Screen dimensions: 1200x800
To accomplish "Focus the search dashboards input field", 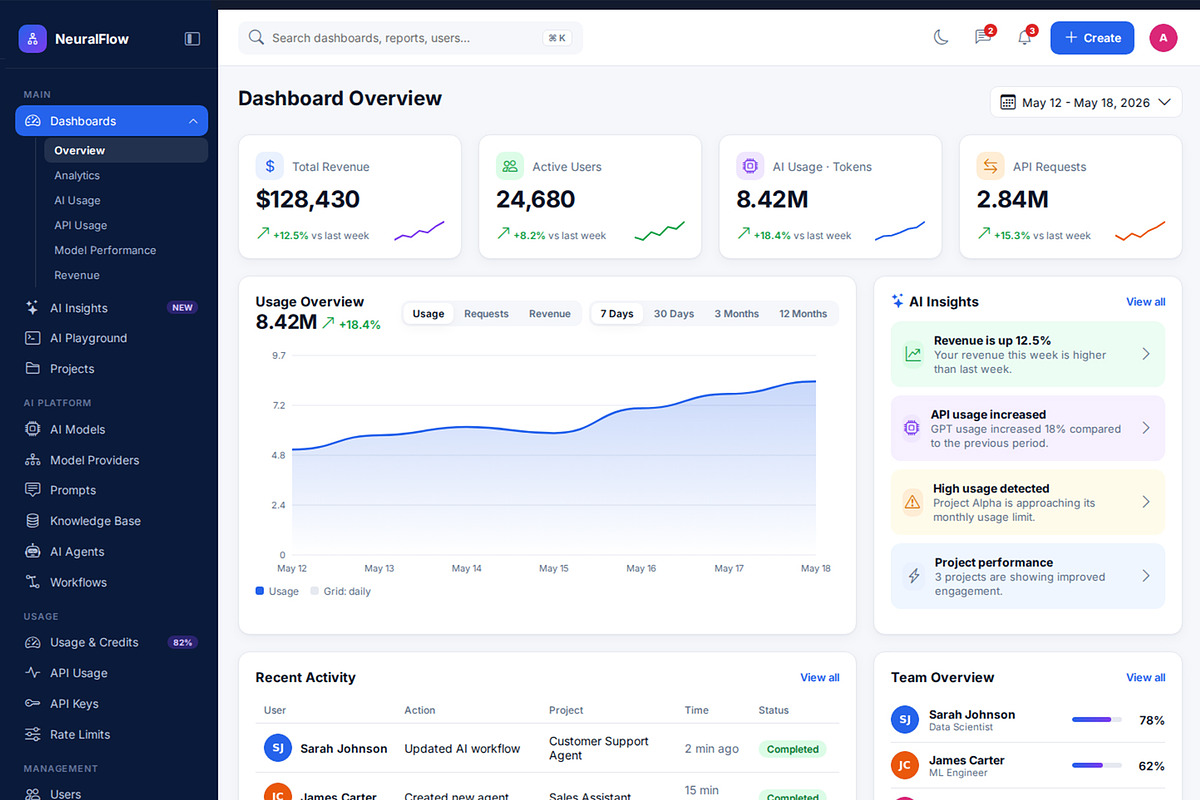I will 410,38.
